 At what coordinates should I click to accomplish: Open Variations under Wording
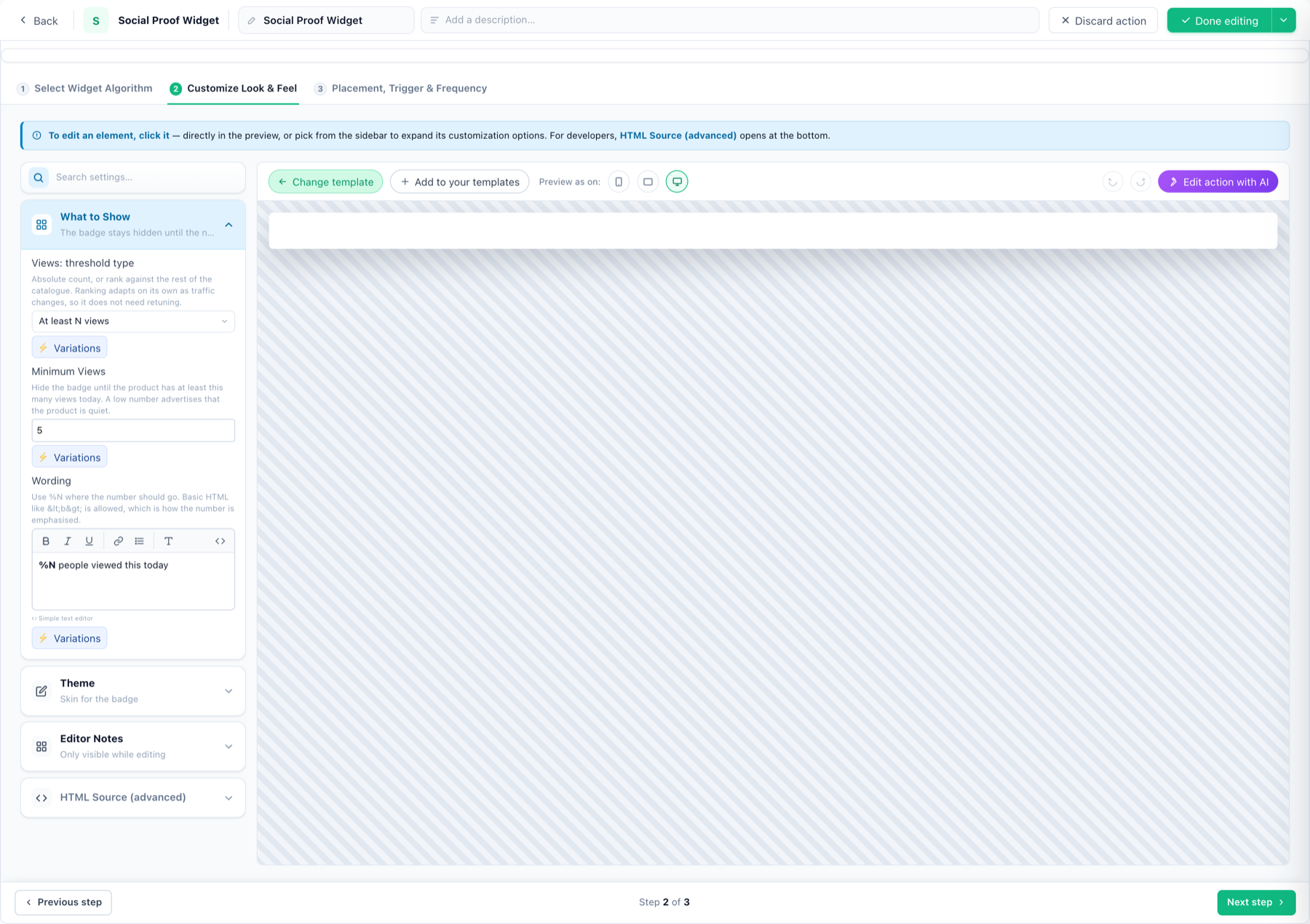(x=69, y=638)
